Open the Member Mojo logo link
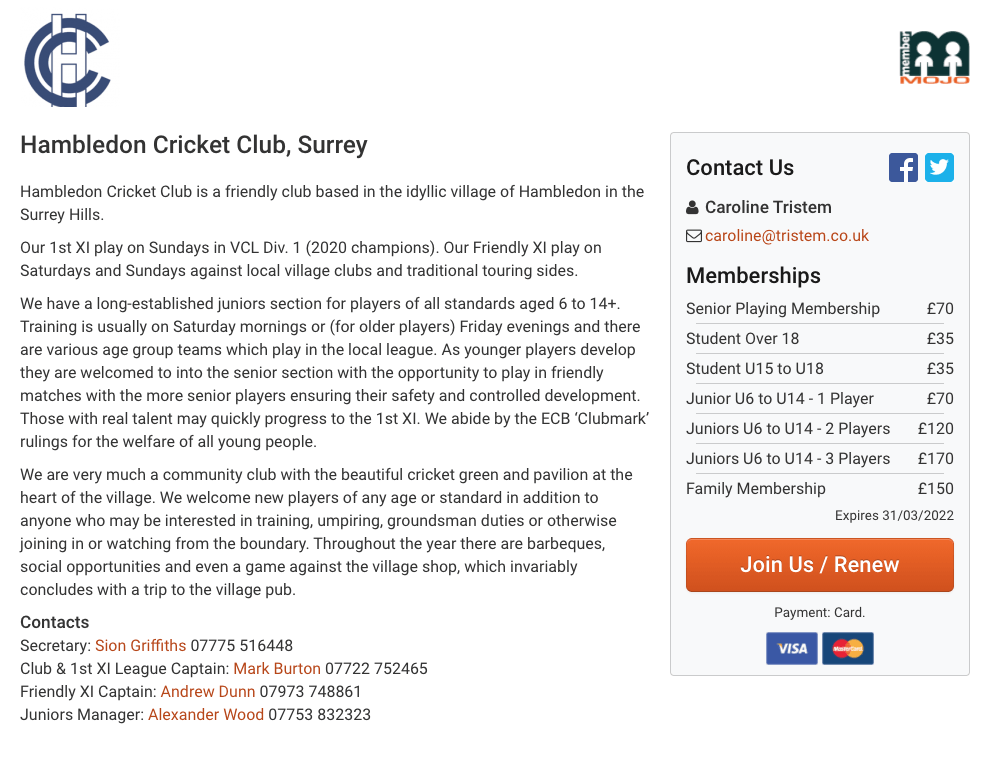This screenshot has width=986, height=768. tap(934, 58)
